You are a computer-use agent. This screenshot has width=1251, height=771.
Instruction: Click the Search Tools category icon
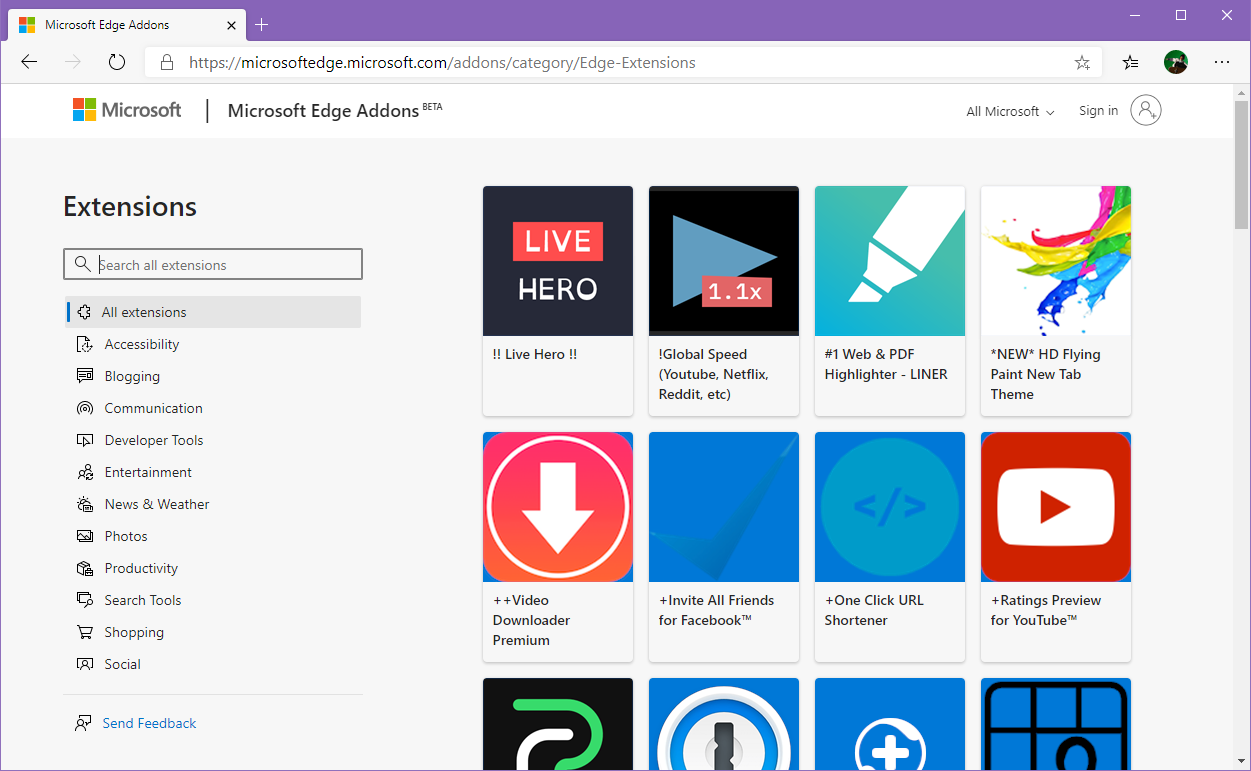[85, 600]
